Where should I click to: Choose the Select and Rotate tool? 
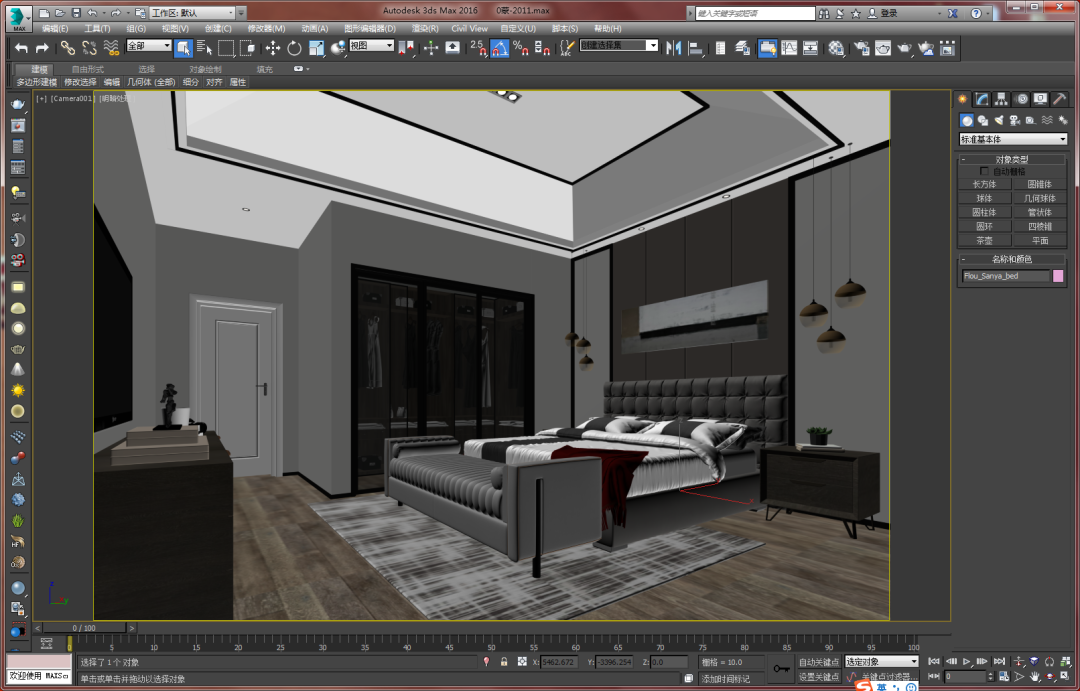coord(294,48)
